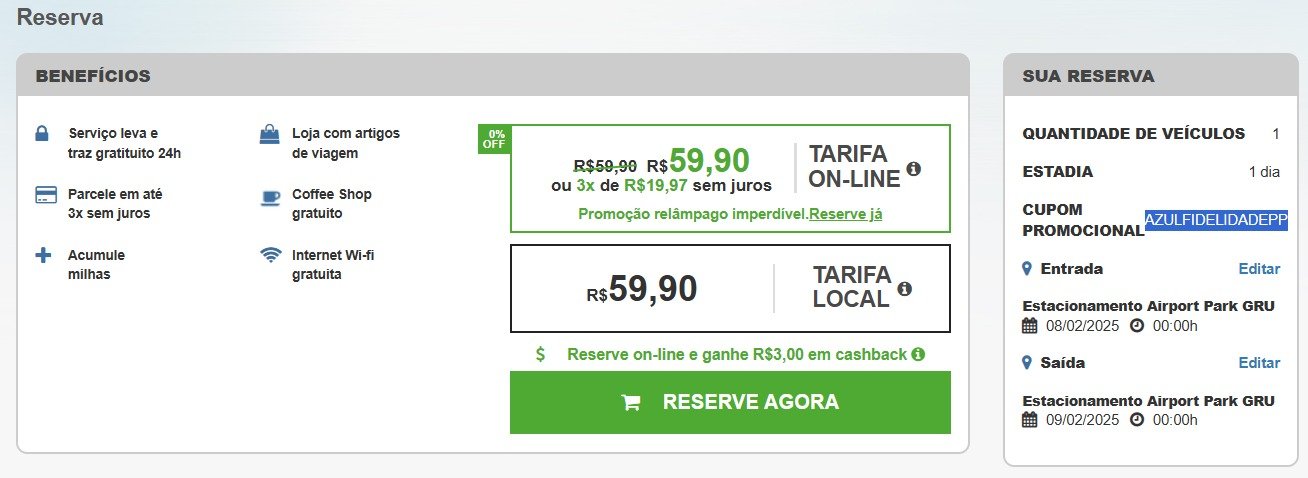Open the info icon beside TARIFA ON-LINE

(913, 168)
